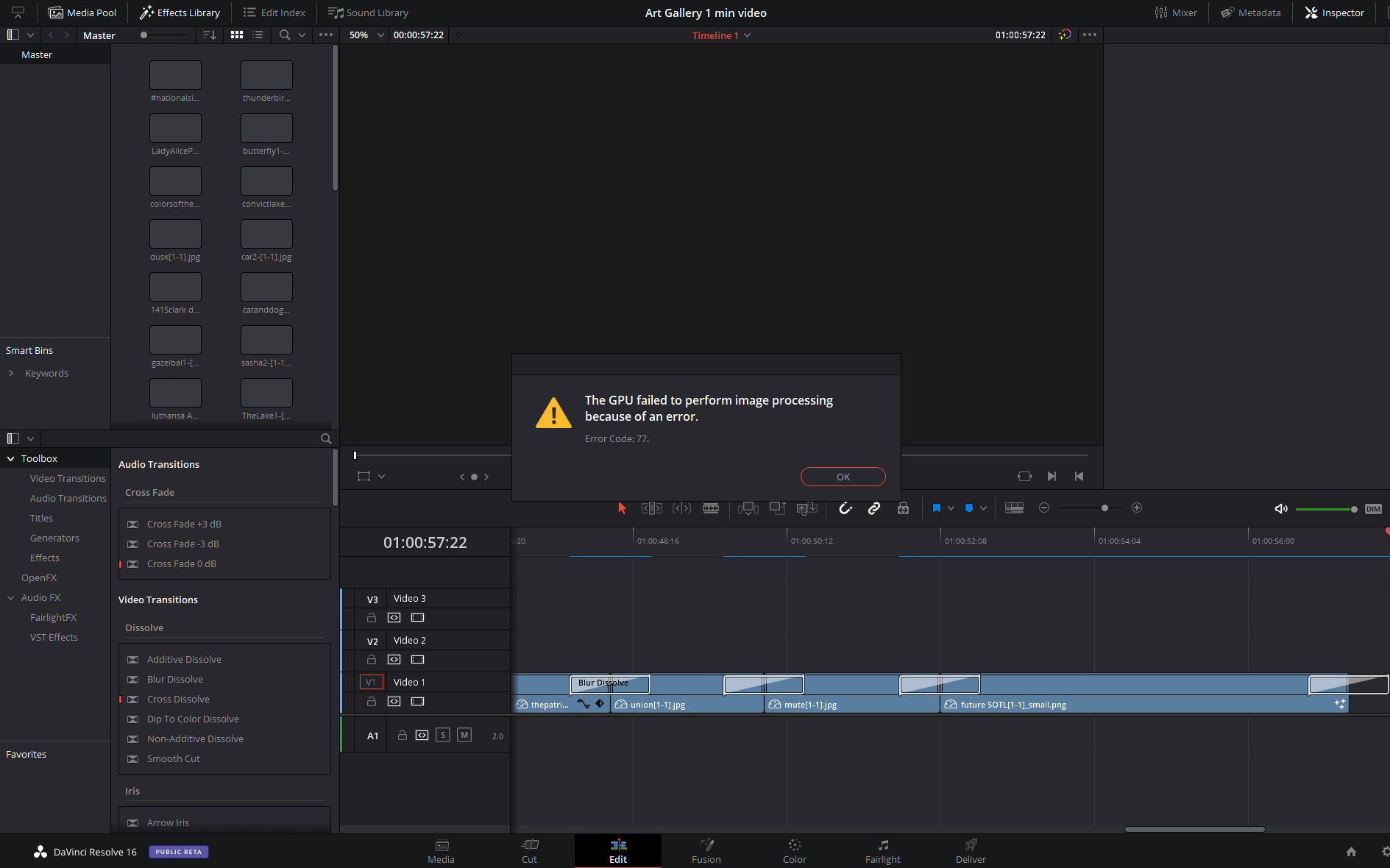Viewport: 1390px width, 868px height.
Task: Go to previous edit in viewer
Action: pos(1079,477)
